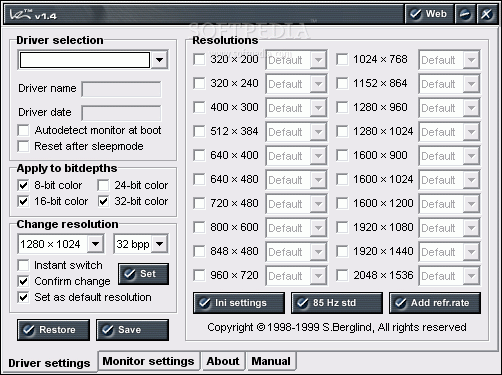Enable the 1920 × 1080 resolution
Image resolution: width=502 pixels, height=375 pixels.
(342, 228)
